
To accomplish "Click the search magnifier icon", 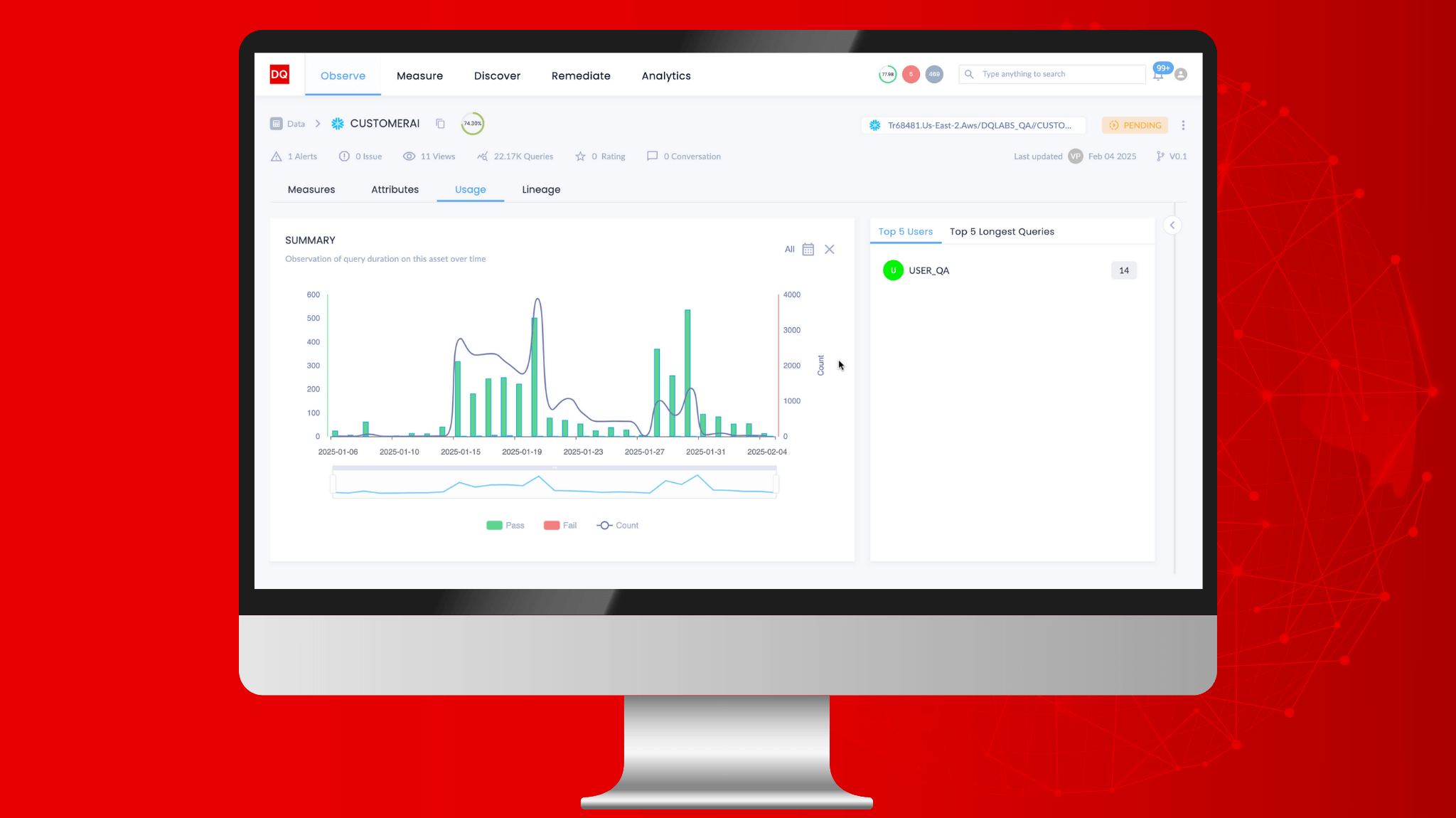I will click(969, 73).
